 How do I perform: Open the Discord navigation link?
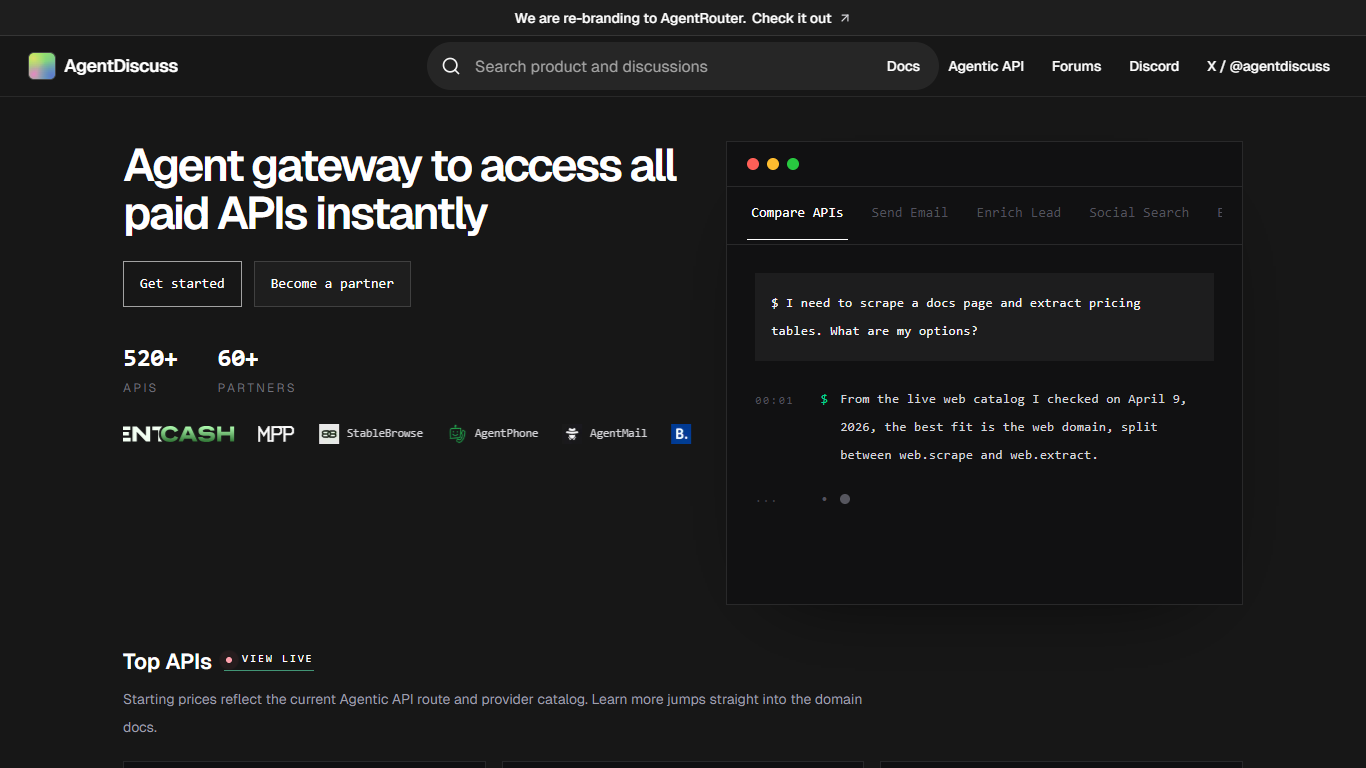pyautogui.click(x=1154, y=66)
